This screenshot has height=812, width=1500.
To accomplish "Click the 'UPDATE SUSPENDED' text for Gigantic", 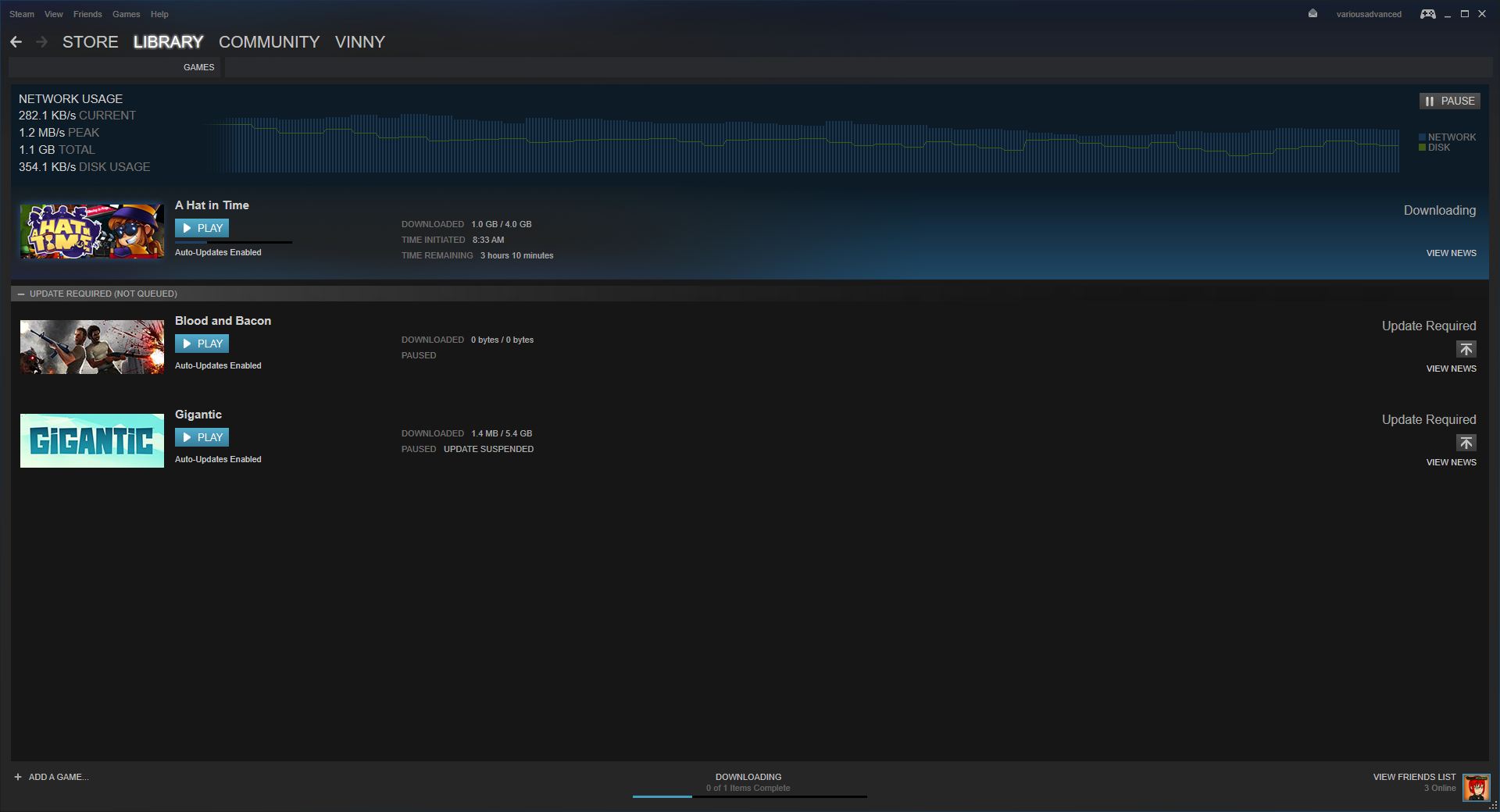I will pos(489,449).
